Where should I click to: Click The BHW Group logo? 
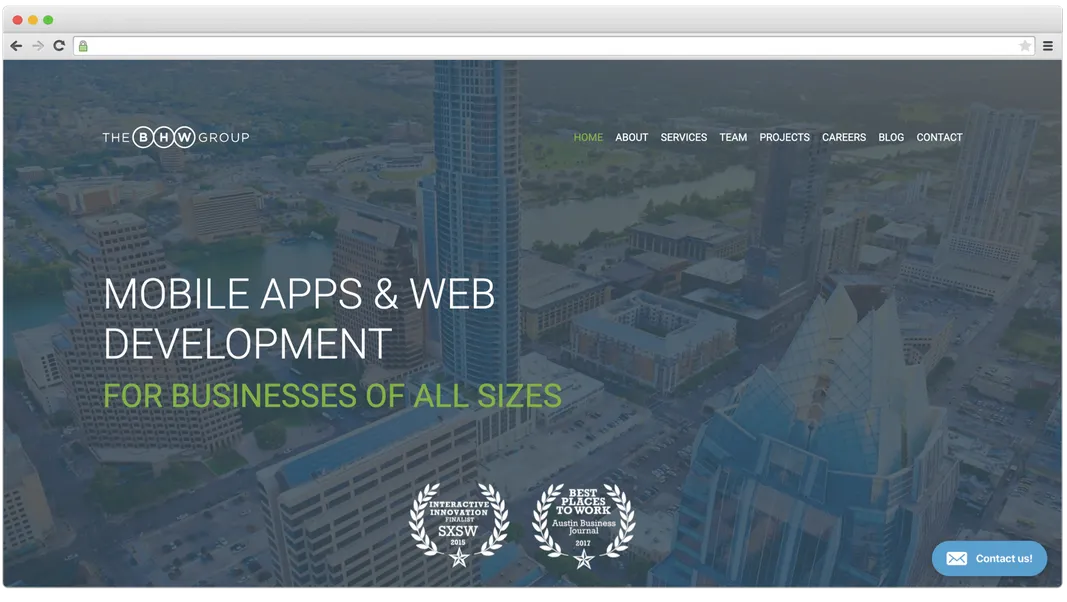[176, 137]
